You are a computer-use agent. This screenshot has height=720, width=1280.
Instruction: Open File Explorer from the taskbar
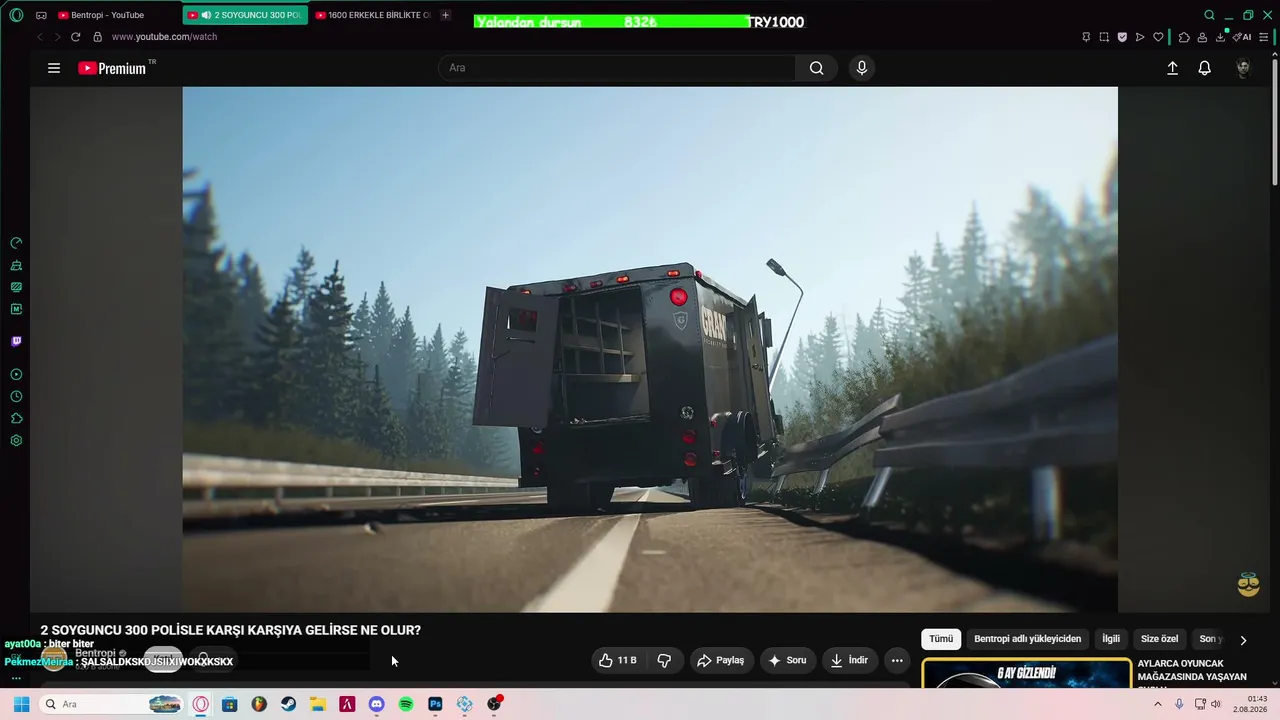(x=317, y=704)
